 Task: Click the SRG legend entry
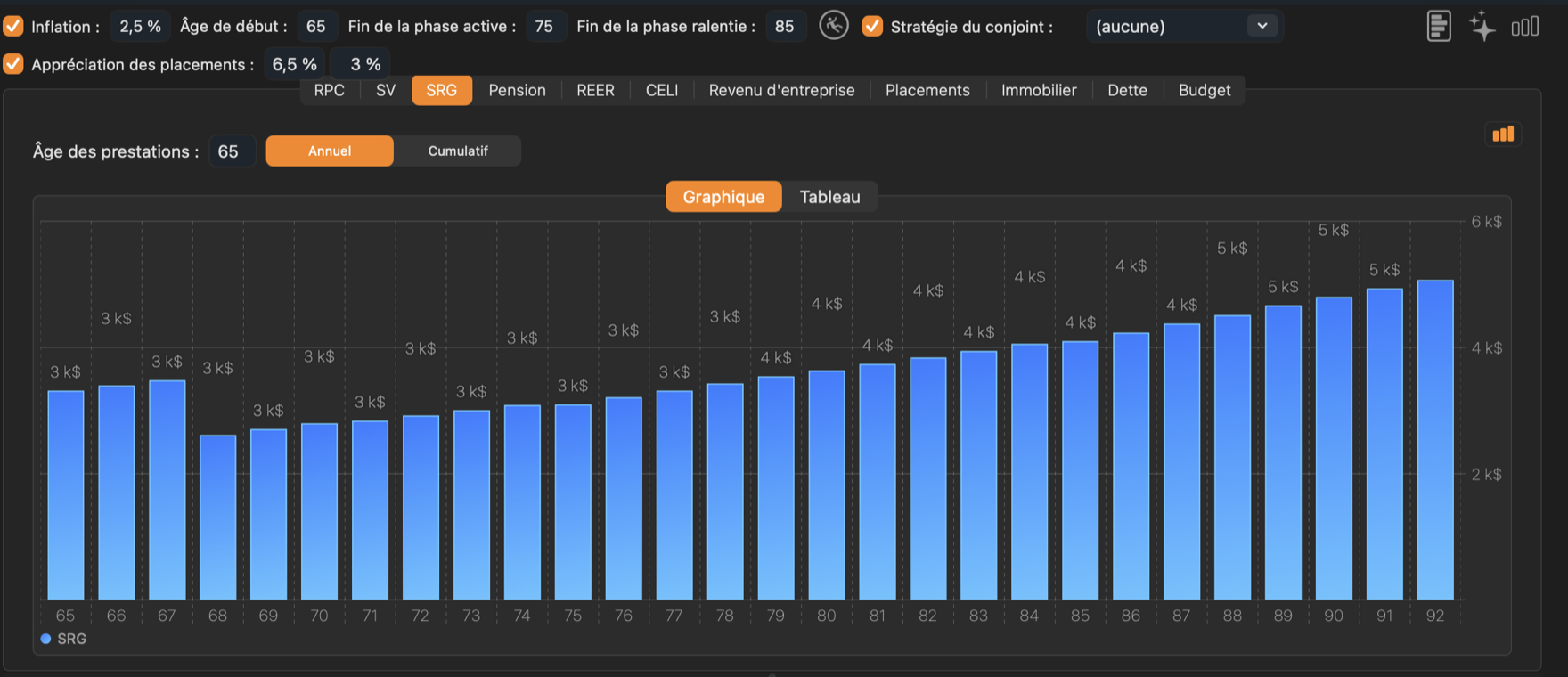(x=63, y=639)
